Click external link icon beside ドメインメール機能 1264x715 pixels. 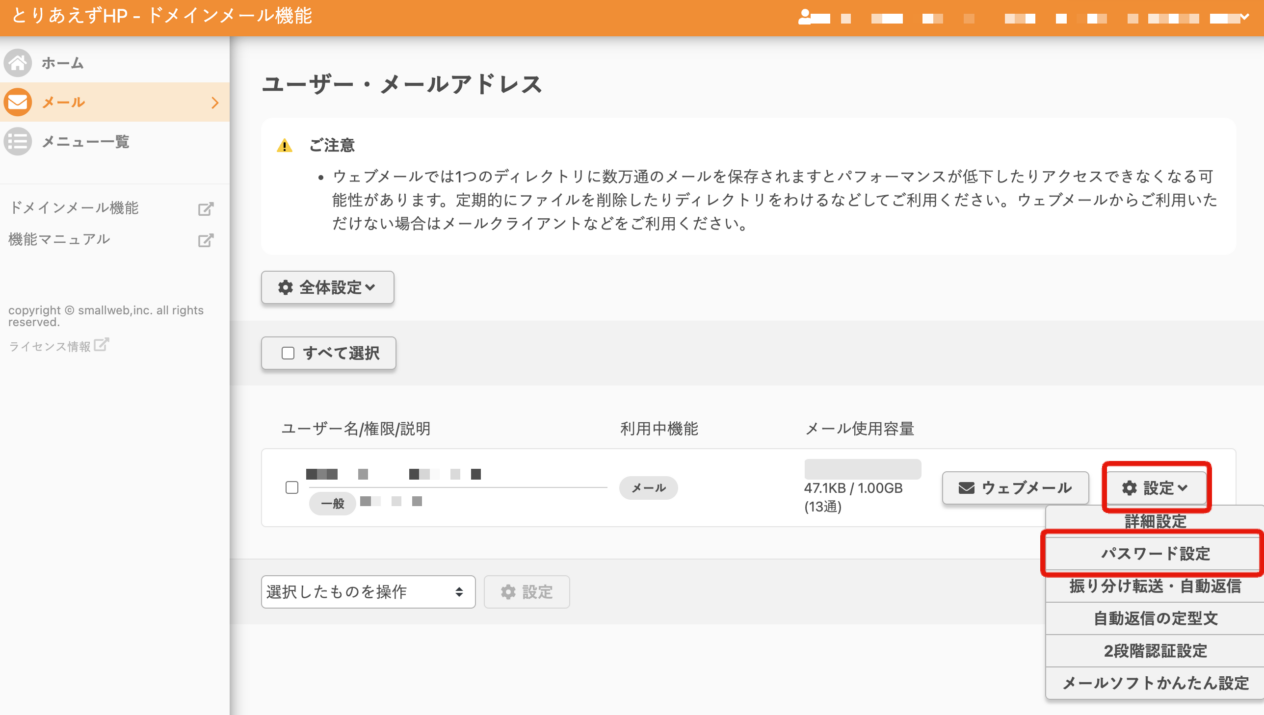click(206, 209)
